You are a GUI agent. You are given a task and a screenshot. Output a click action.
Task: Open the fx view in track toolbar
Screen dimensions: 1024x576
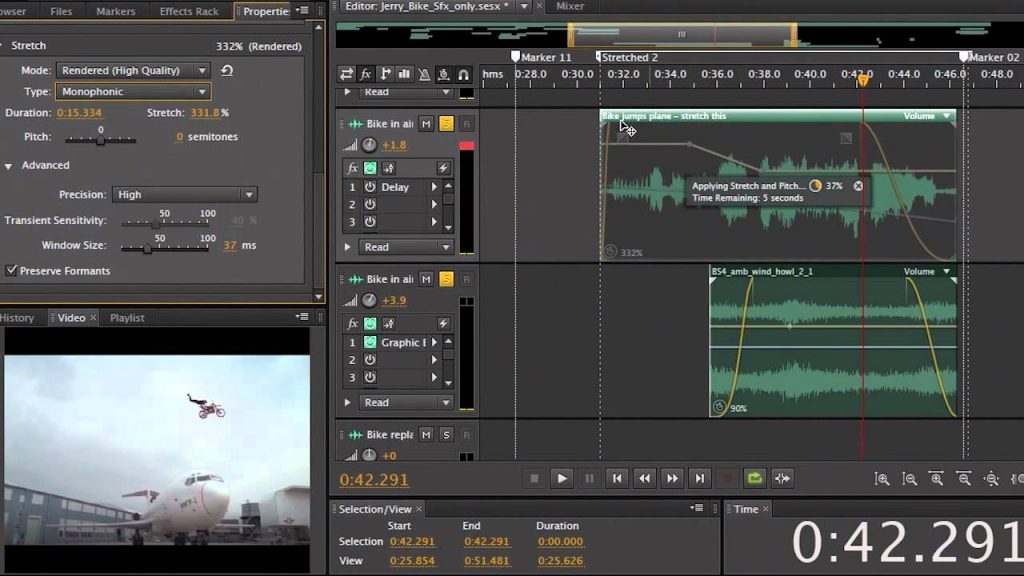click(366, 74)
